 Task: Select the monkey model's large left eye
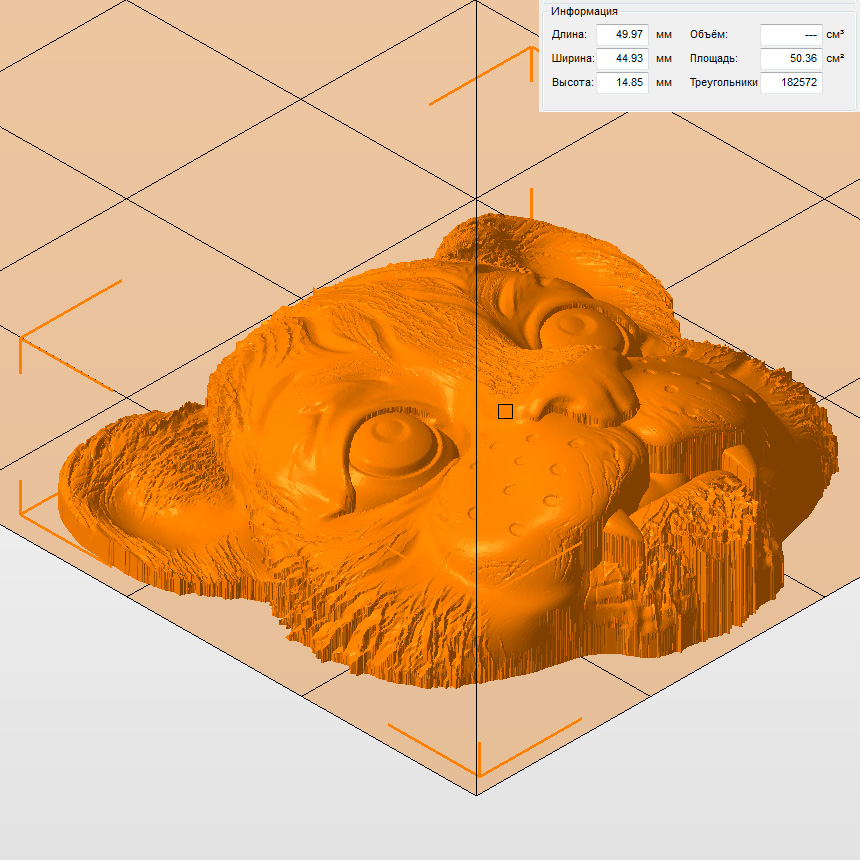(393, 445)
